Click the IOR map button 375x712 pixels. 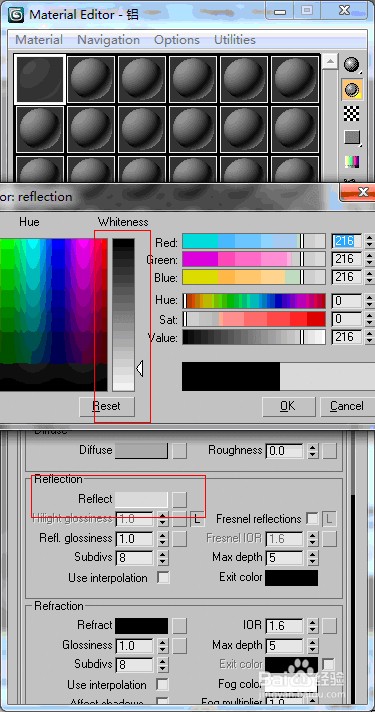click(330, 626)
